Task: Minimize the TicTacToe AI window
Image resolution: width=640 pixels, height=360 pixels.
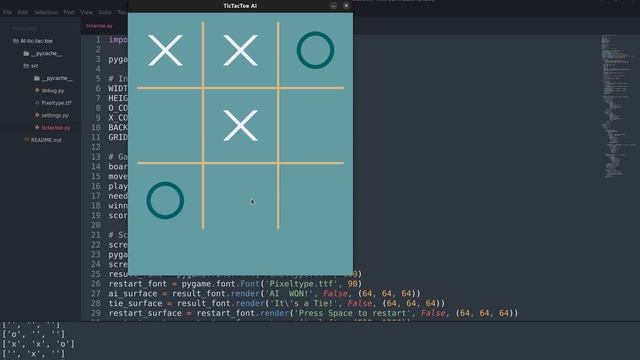Action: 333,6
